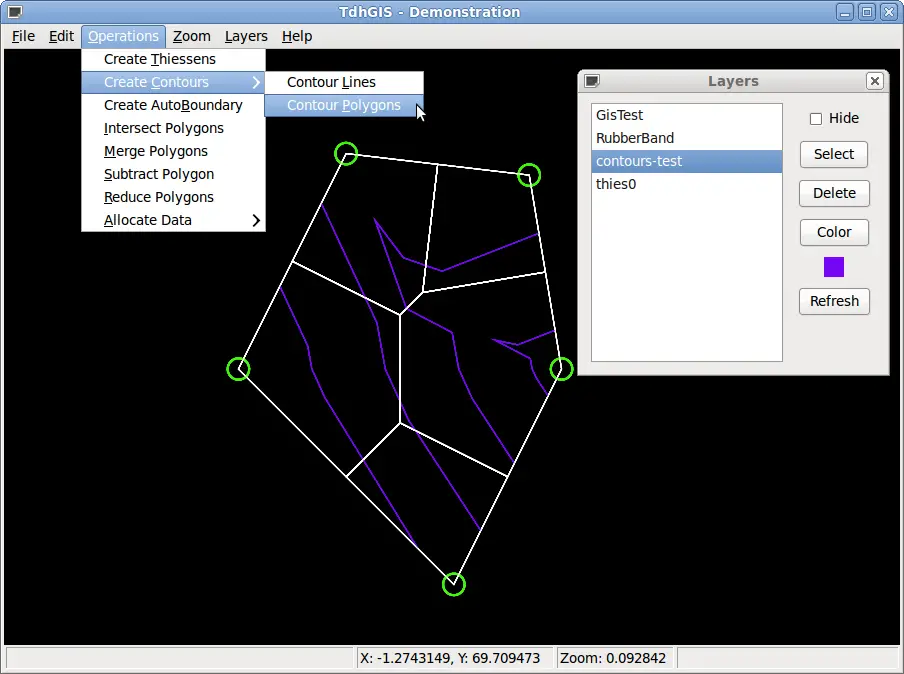This screenshot has width=904, height=674.
Task: Select Reduce Polygons
Action: click(x=174, y=197)
